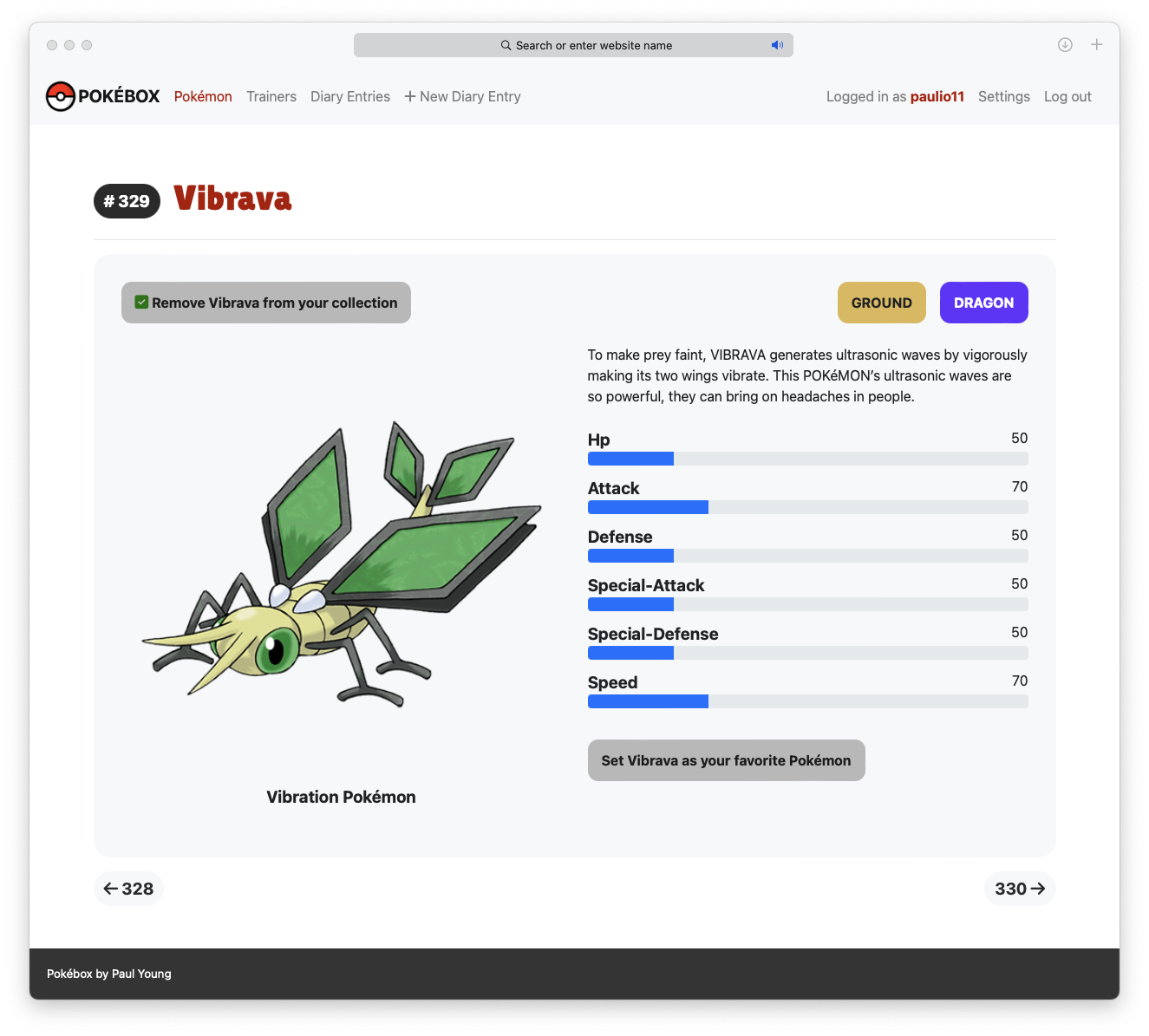Open Settings in the navbar

point(1004,96)
